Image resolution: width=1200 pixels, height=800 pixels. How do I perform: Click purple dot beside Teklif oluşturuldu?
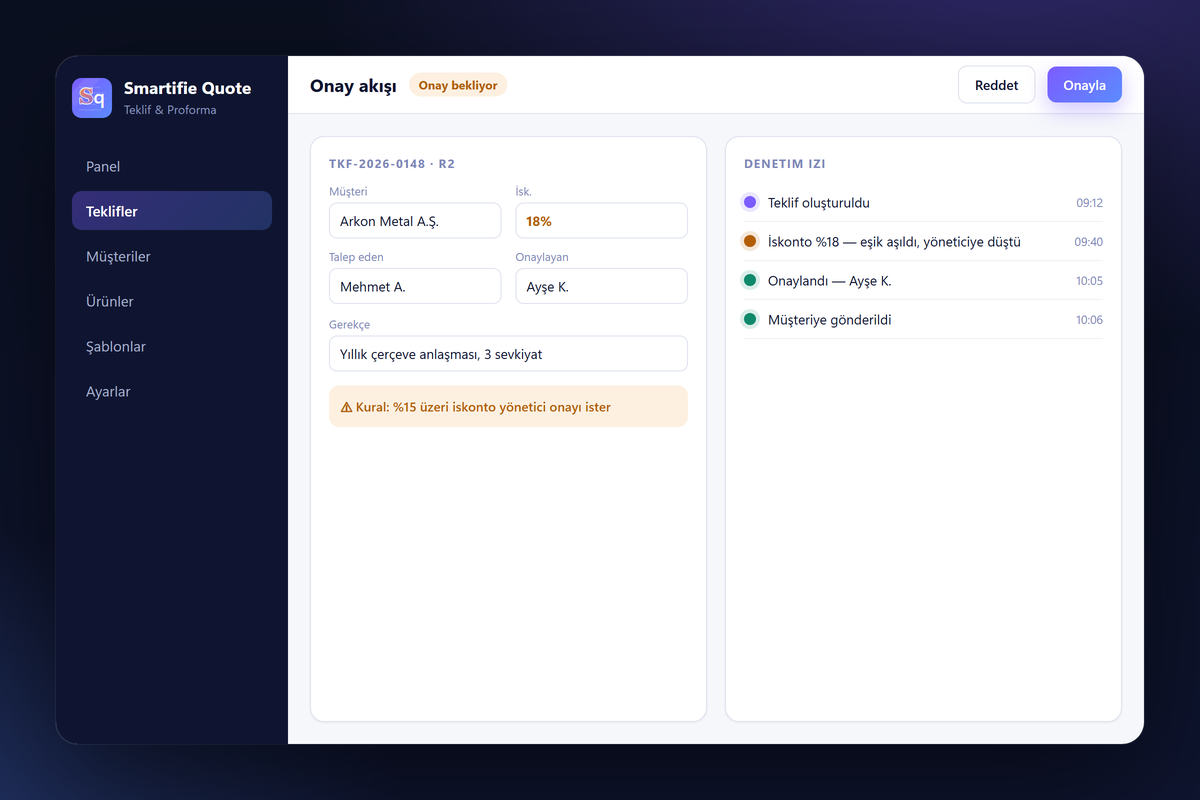pos(750,202)
